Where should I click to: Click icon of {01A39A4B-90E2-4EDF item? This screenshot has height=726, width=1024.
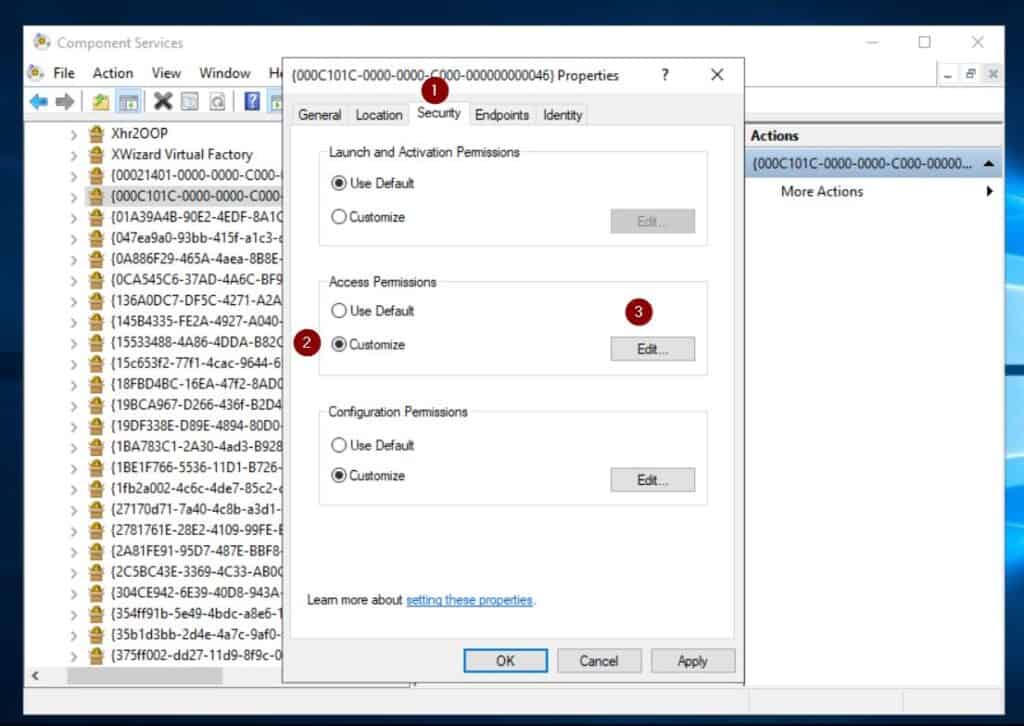(97, 217)
